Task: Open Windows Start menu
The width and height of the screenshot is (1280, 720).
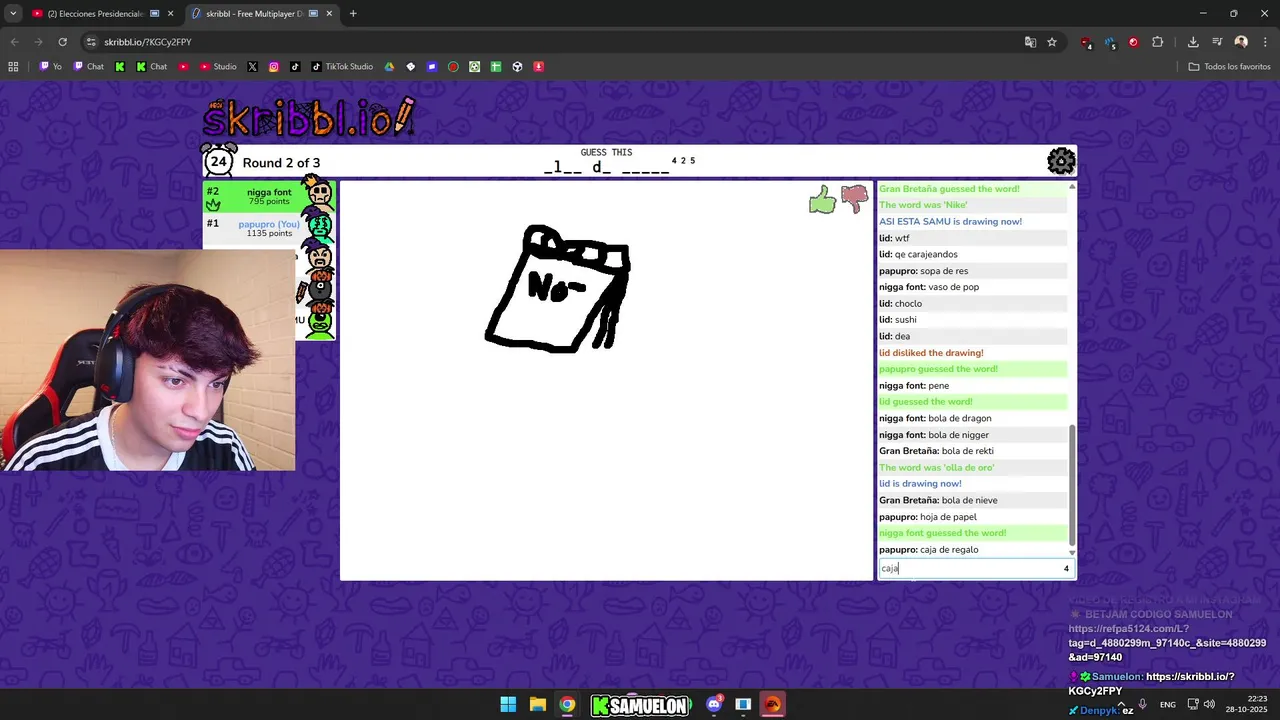Action: coord(508,704)
